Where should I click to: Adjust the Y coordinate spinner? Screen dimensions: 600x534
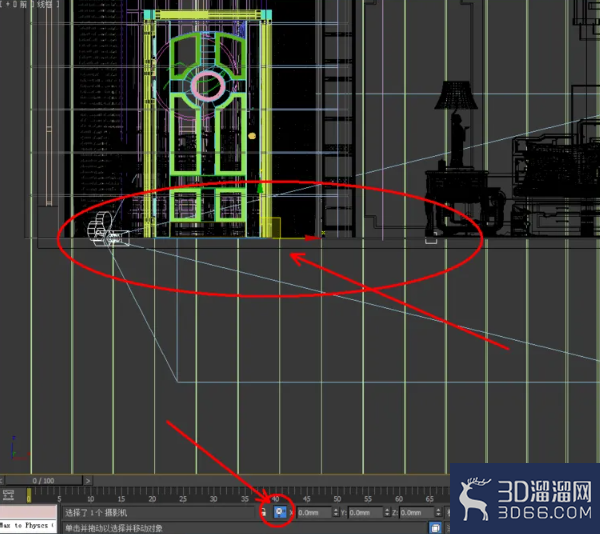coord(387,512)
